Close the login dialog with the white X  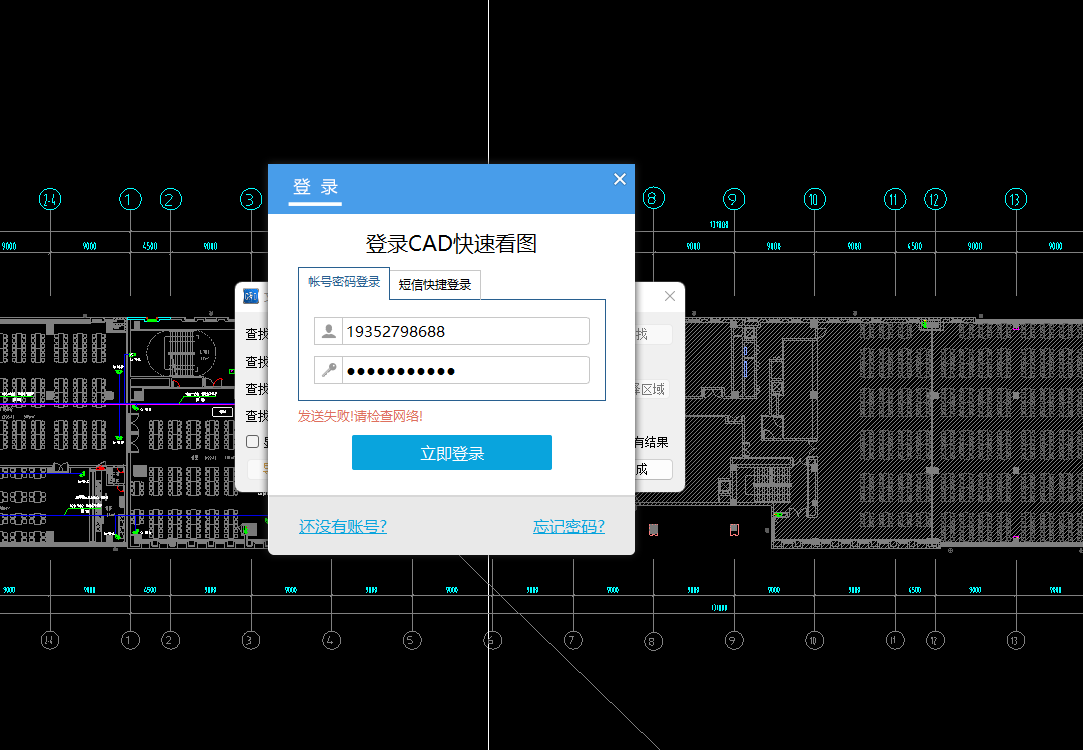click(619, 179)
